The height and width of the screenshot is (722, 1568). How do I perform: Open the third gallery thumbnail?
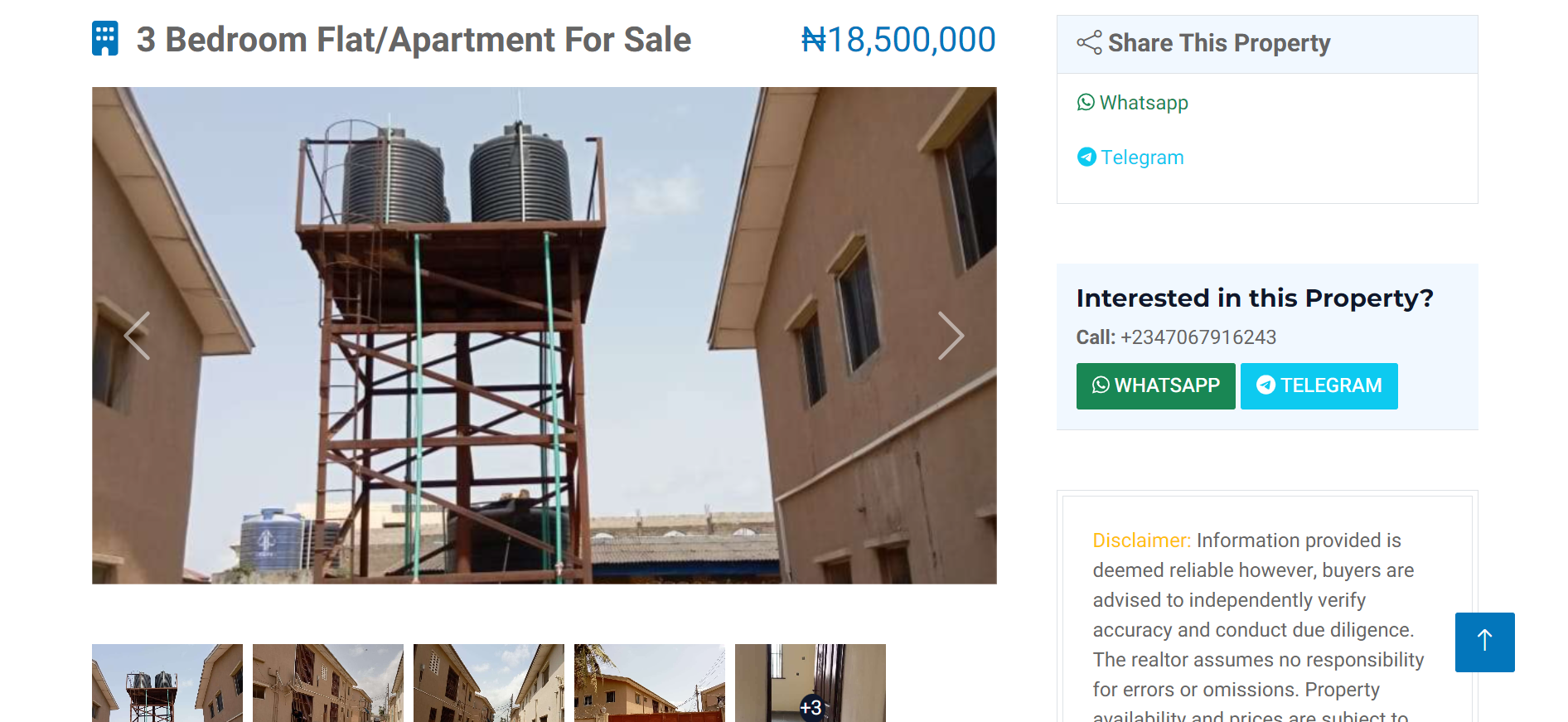tap(488, 683)
